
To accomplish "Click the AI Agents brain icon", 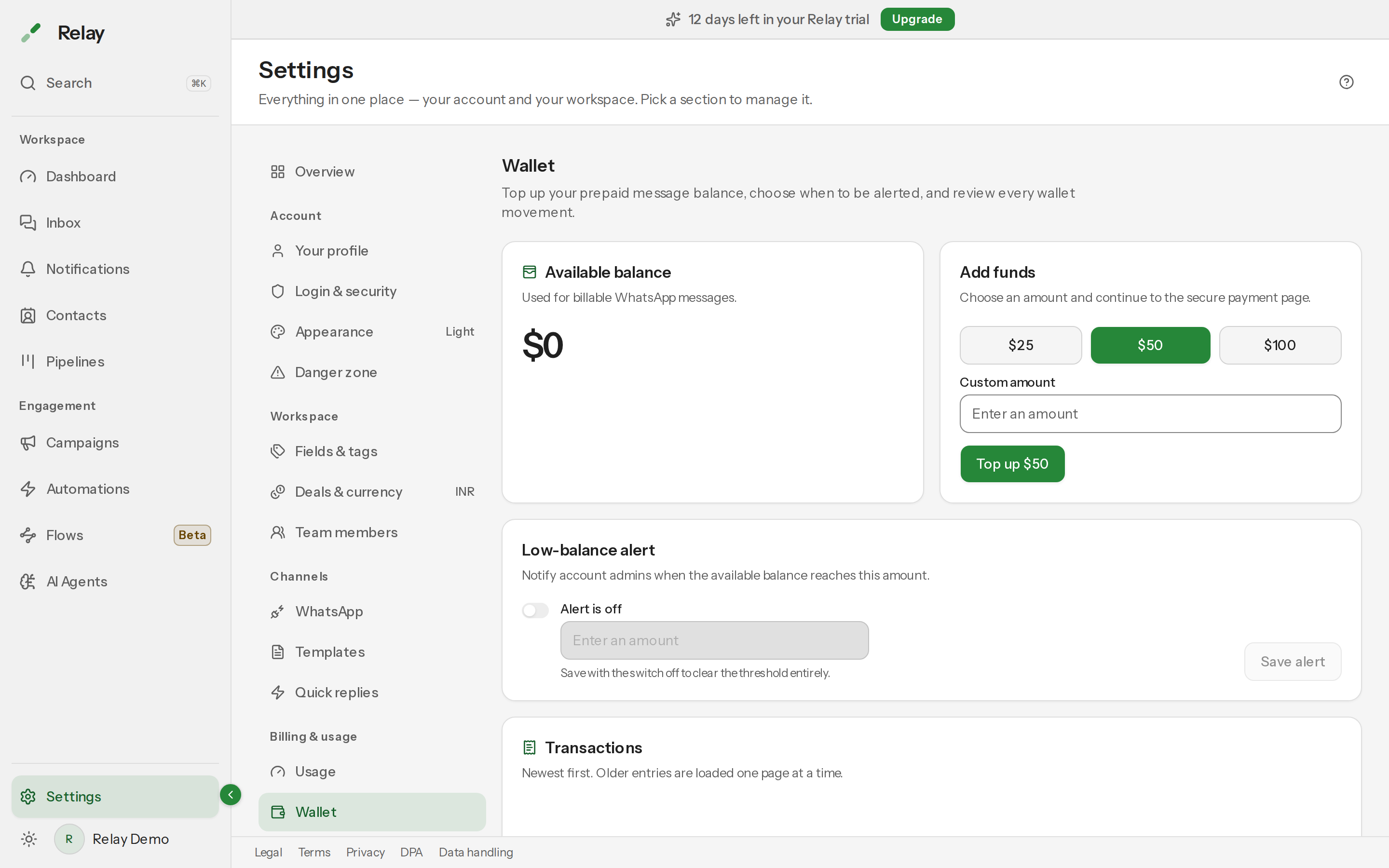I will (27, 582).
